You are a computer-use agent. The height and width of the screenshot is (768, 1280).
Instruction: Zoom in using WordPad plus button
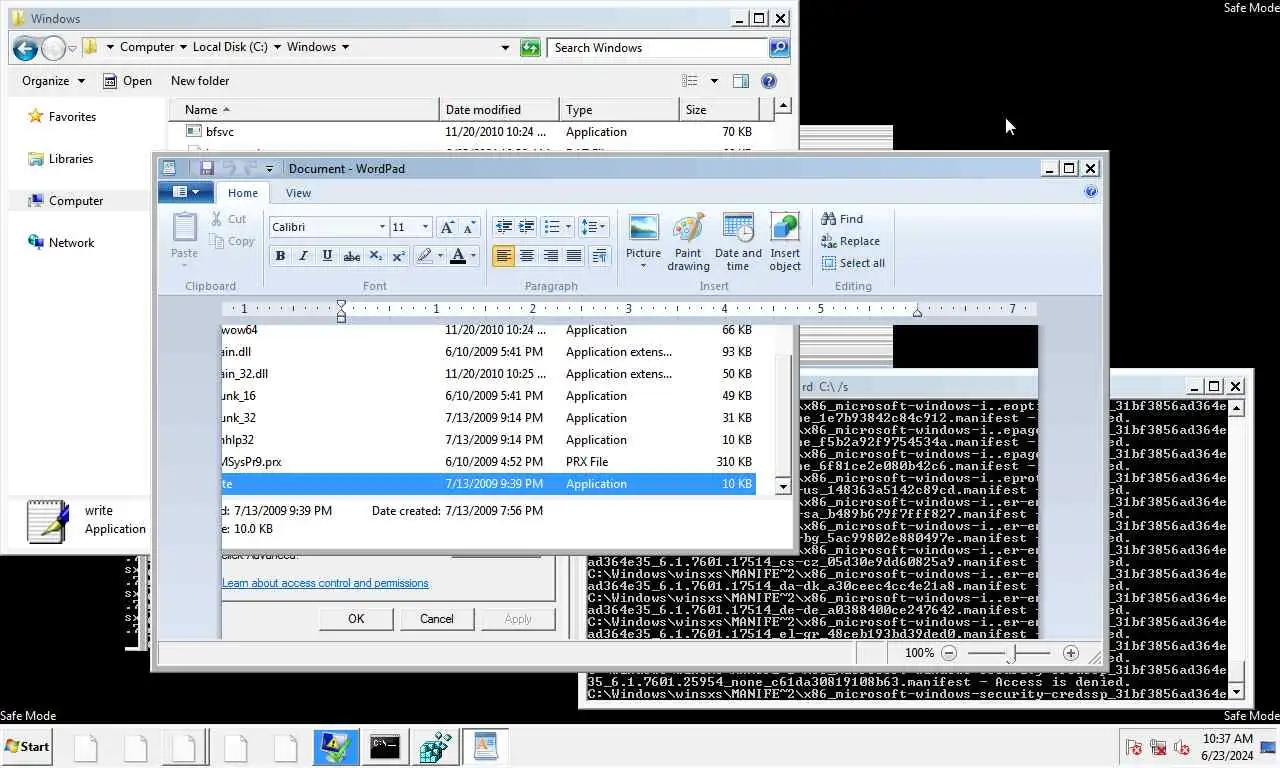coord(1071,653)
